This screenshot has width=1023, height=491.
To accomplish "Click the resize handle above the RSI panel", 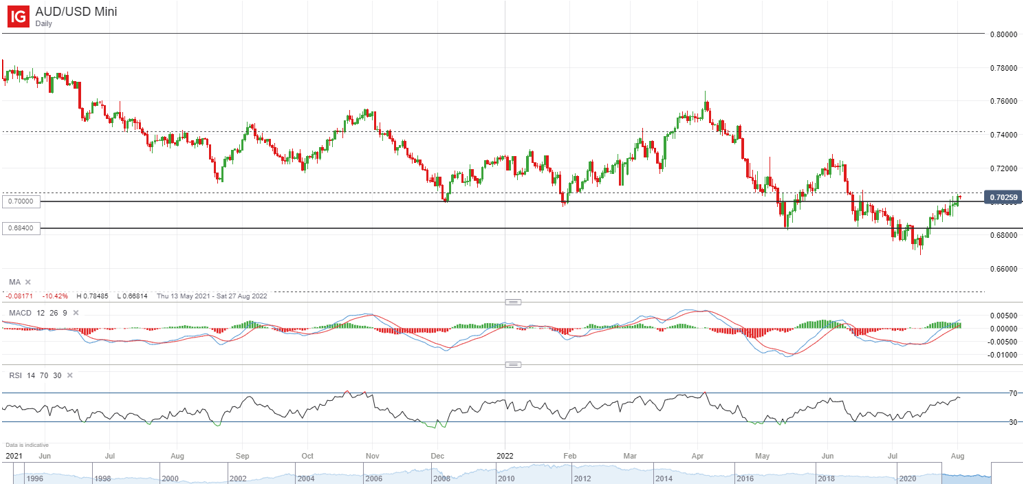I will pyautogui.click(x=513, y=365).
